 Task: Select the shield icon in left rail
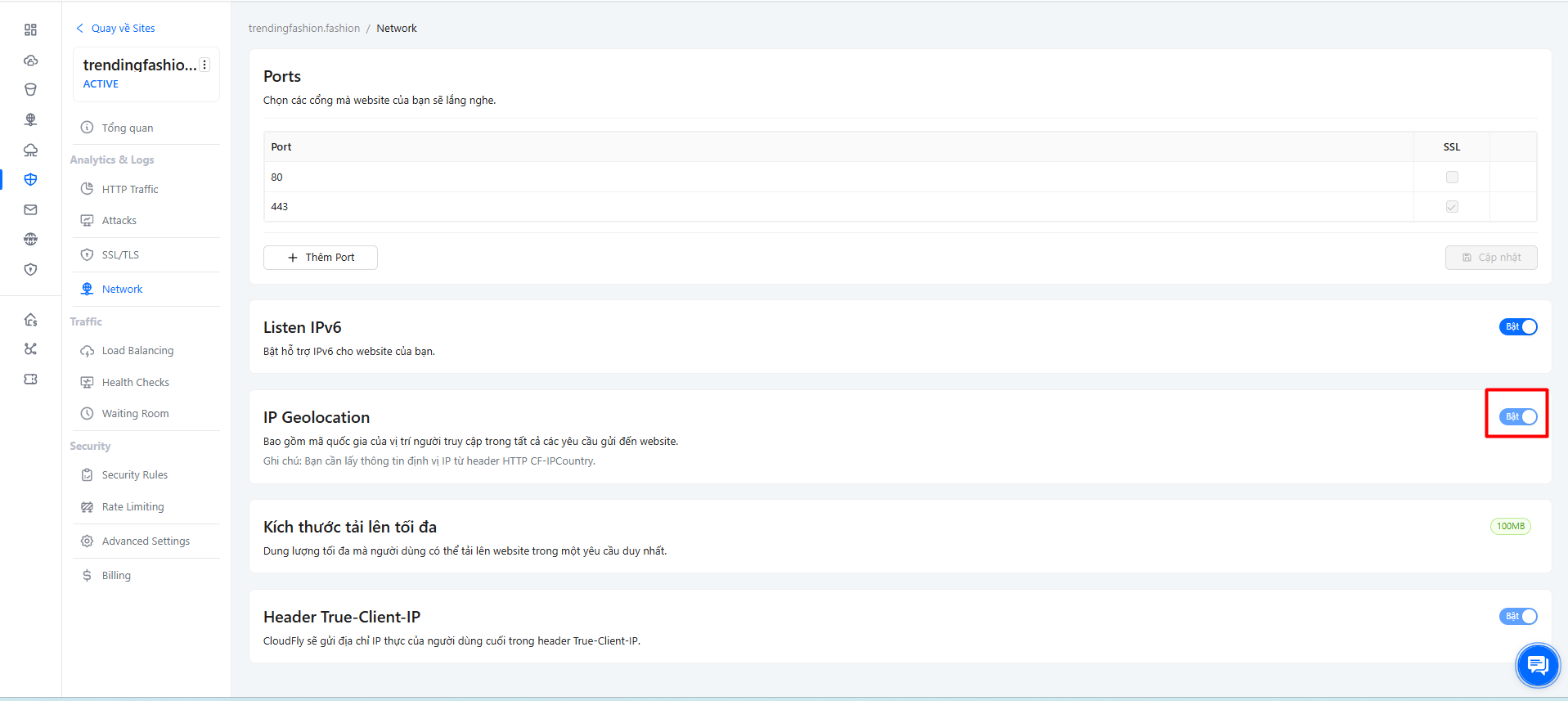pyautogui.click(x=30, y=269)
